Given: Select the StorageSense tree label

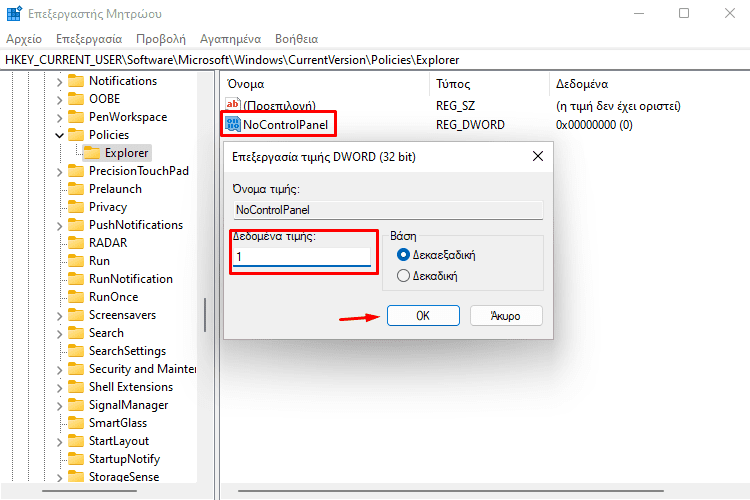Looking at the screenshot, I should click(124, 477).
